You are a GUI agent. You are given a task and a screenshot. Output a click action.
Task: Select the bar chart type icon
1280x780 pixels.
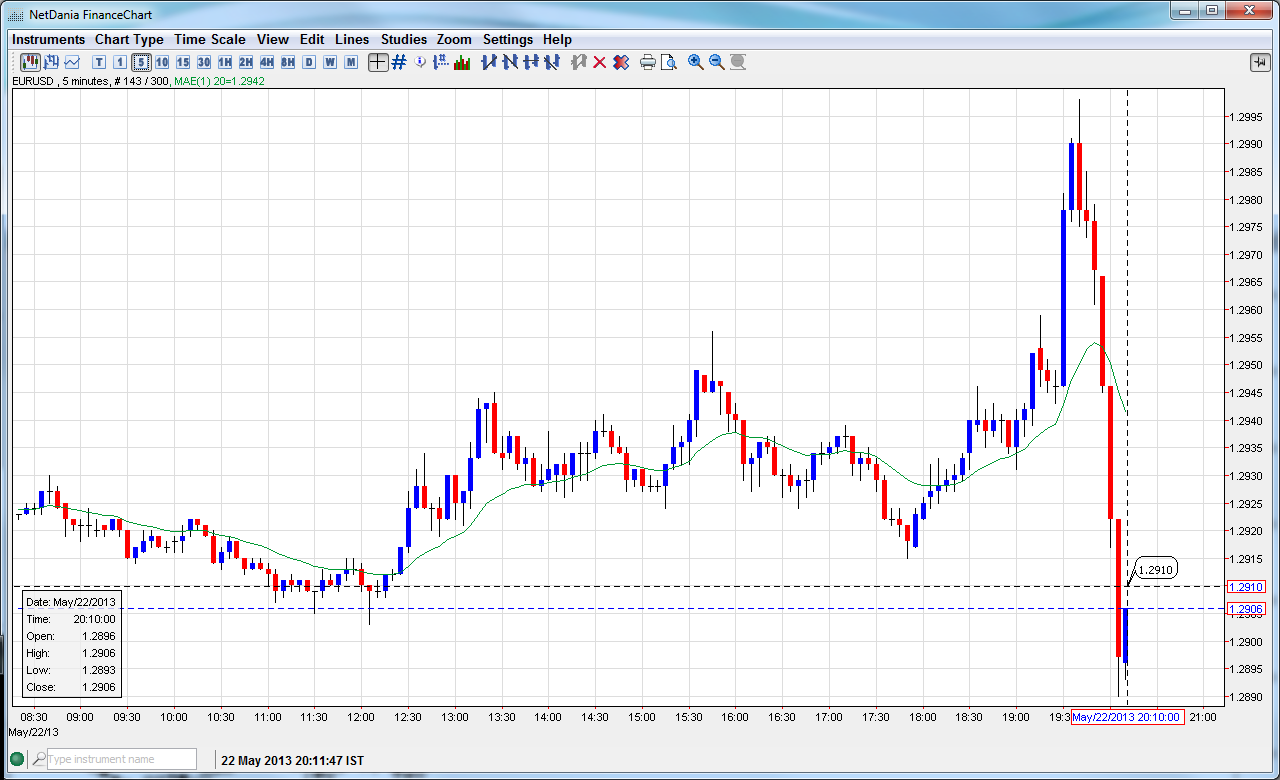51,62
